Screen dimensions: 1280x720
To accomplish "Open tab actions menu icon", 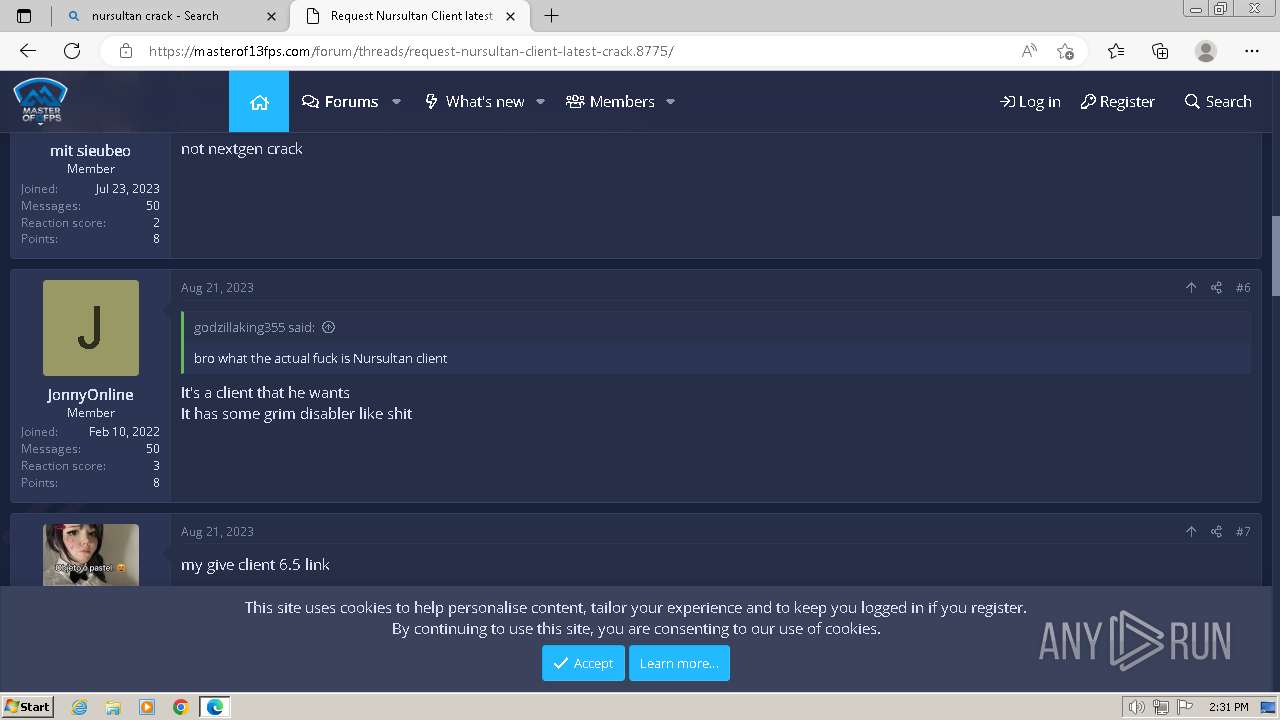I will point(24,16).
